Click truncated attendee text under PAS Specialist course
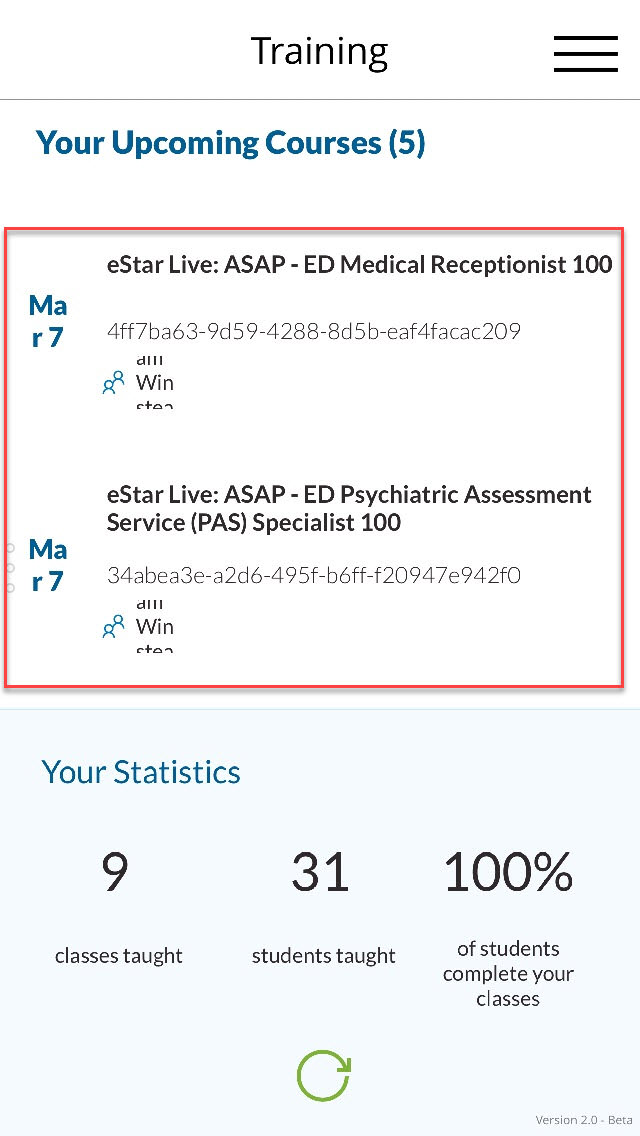The width and height of the screenshot is (640, 1136). [154, 626]
